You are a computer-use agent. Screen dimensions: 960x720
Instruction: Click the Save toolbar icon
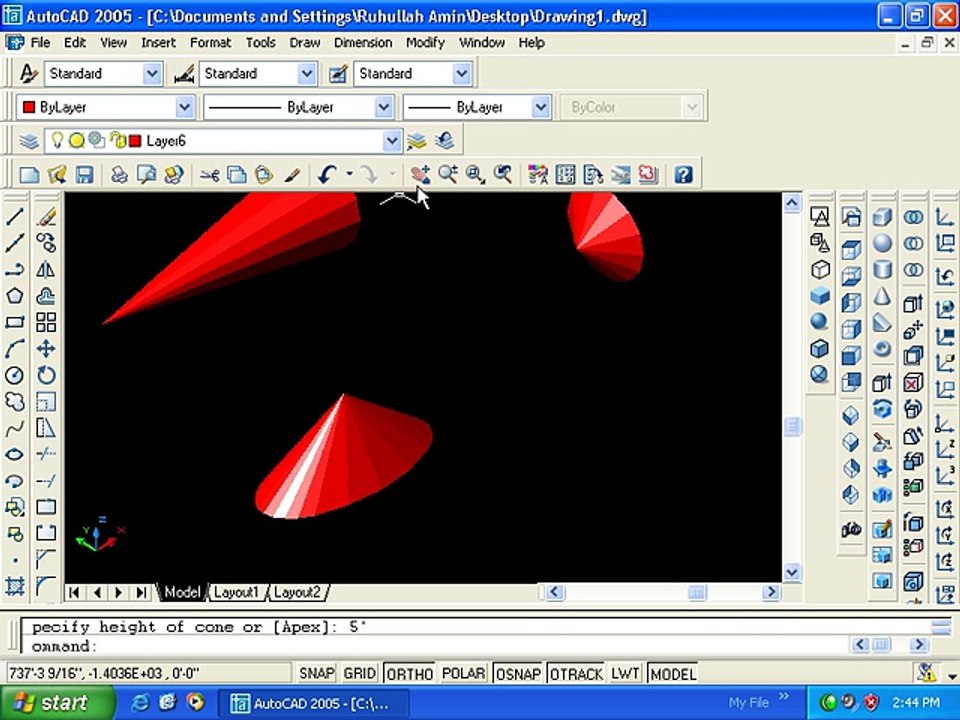point(84,175)
